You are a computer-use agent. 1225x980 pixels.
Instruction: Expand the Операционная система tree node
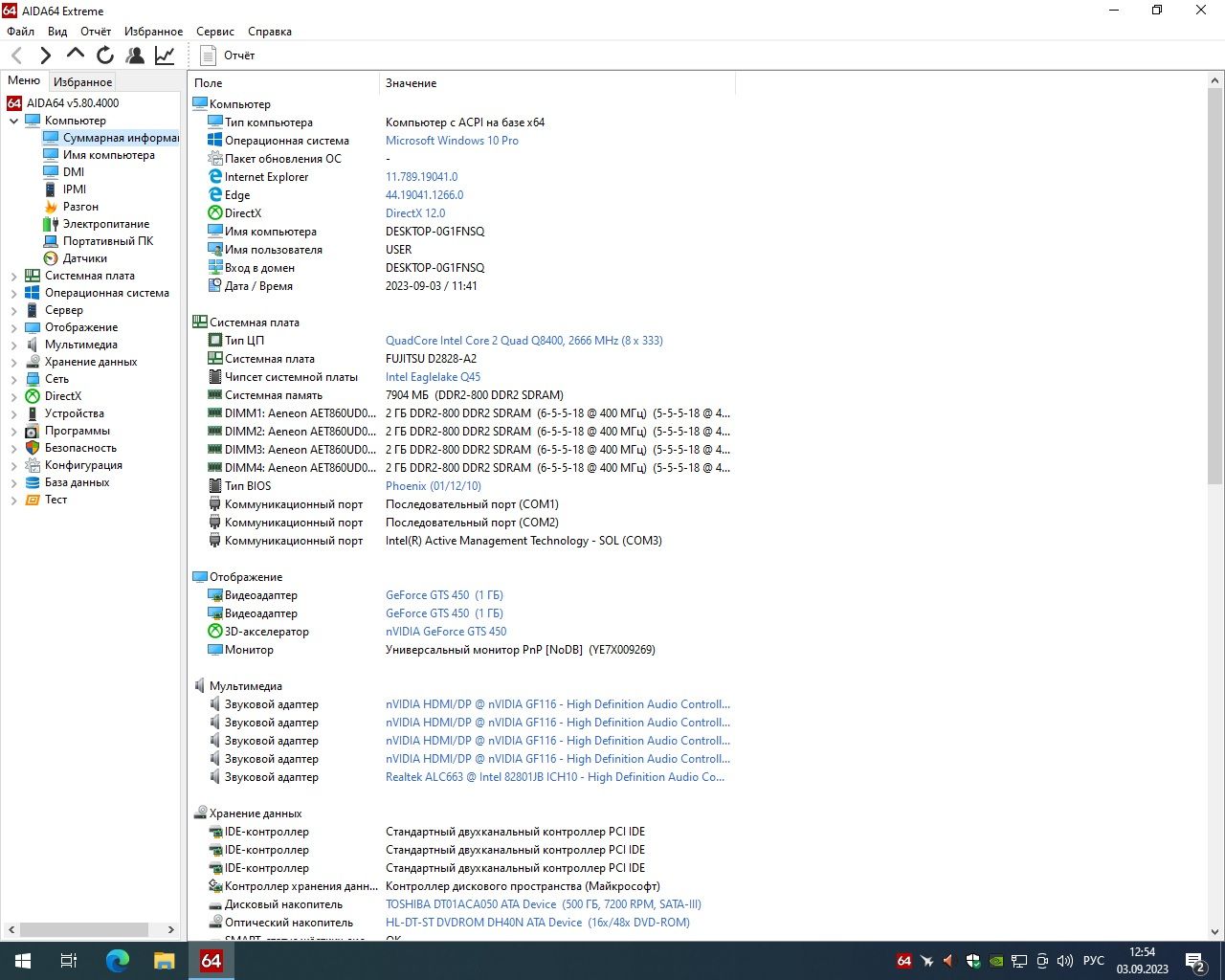click(x=13, y=293)
